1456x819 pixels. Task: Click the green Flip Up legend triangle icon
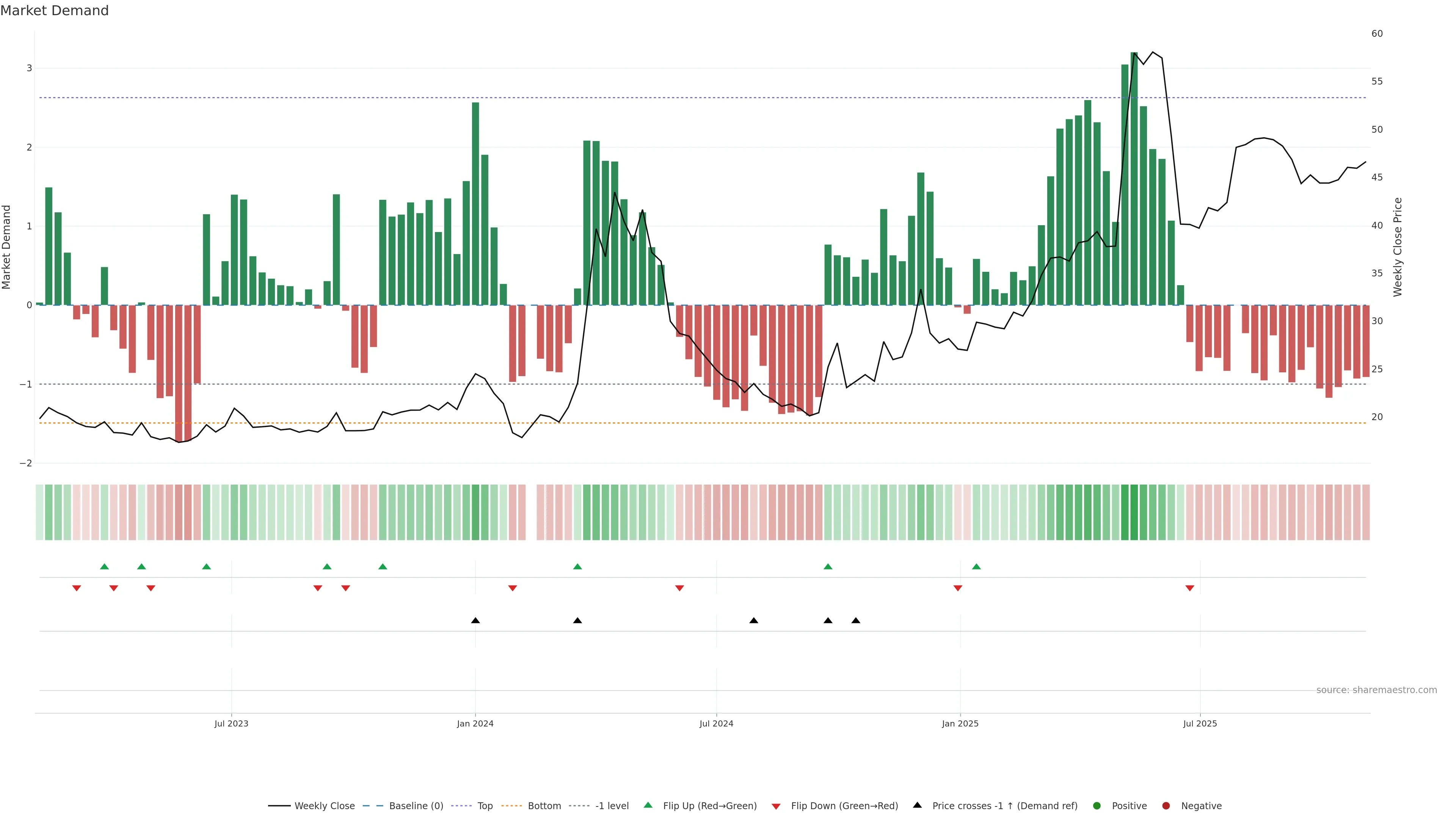tap(648, 805)
